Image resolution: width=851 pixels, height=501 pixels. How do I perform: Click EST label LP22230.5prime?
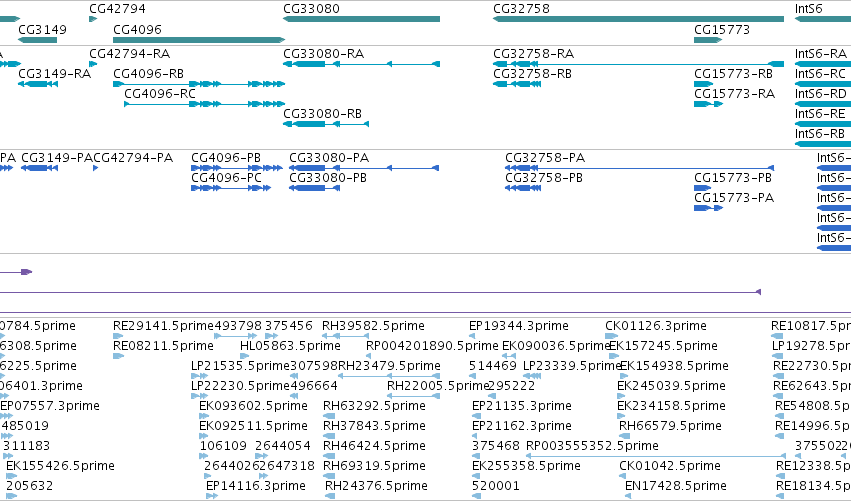240,386
